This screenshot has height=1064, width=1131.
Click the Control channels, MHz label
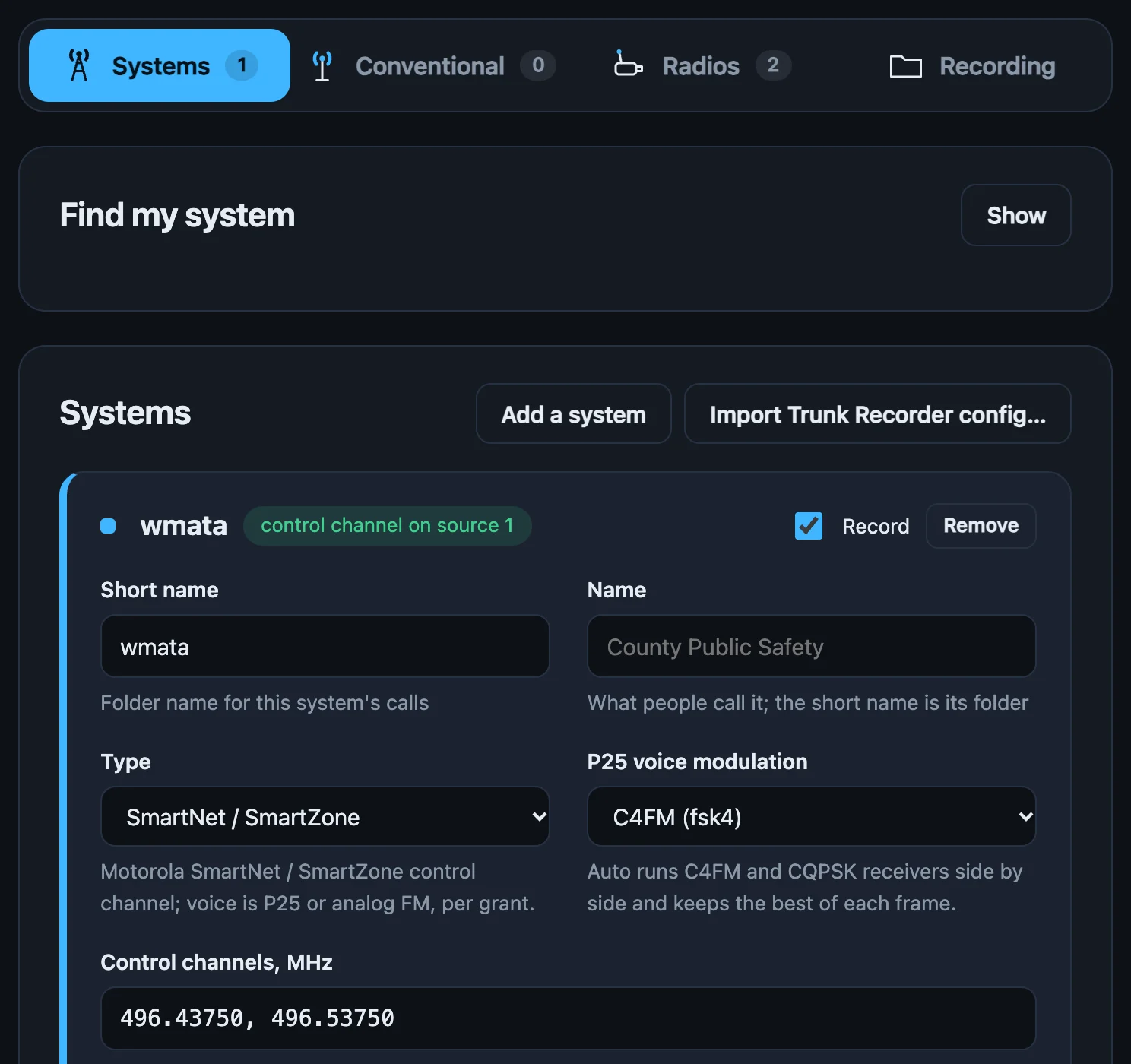(217, 962)
